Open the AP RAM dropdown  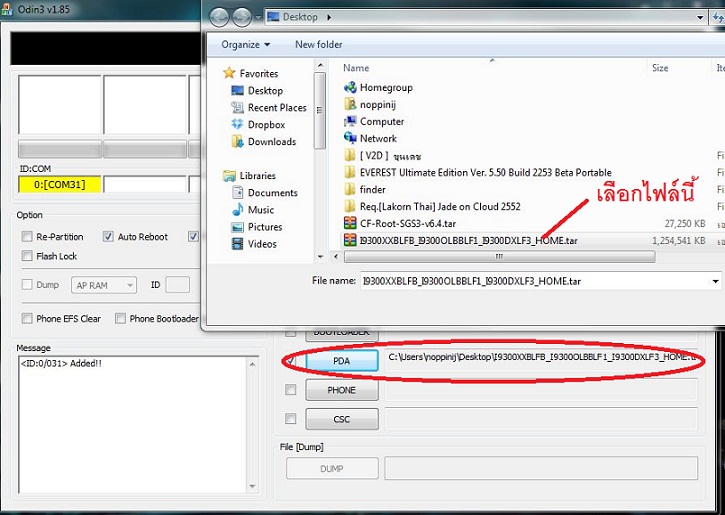(104, 285)
